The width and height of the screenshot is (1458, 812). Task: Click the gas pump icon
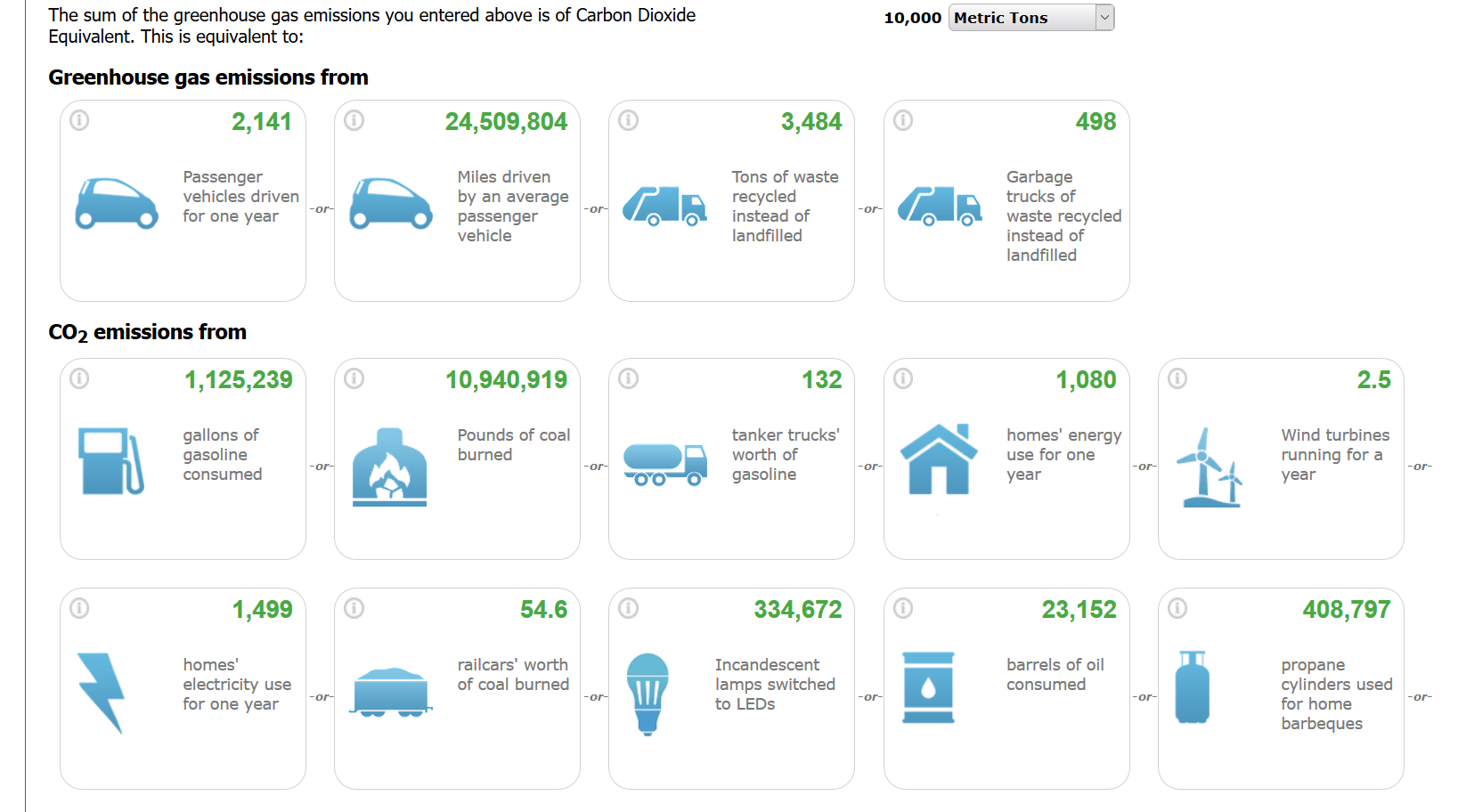[x=111, y=461]
